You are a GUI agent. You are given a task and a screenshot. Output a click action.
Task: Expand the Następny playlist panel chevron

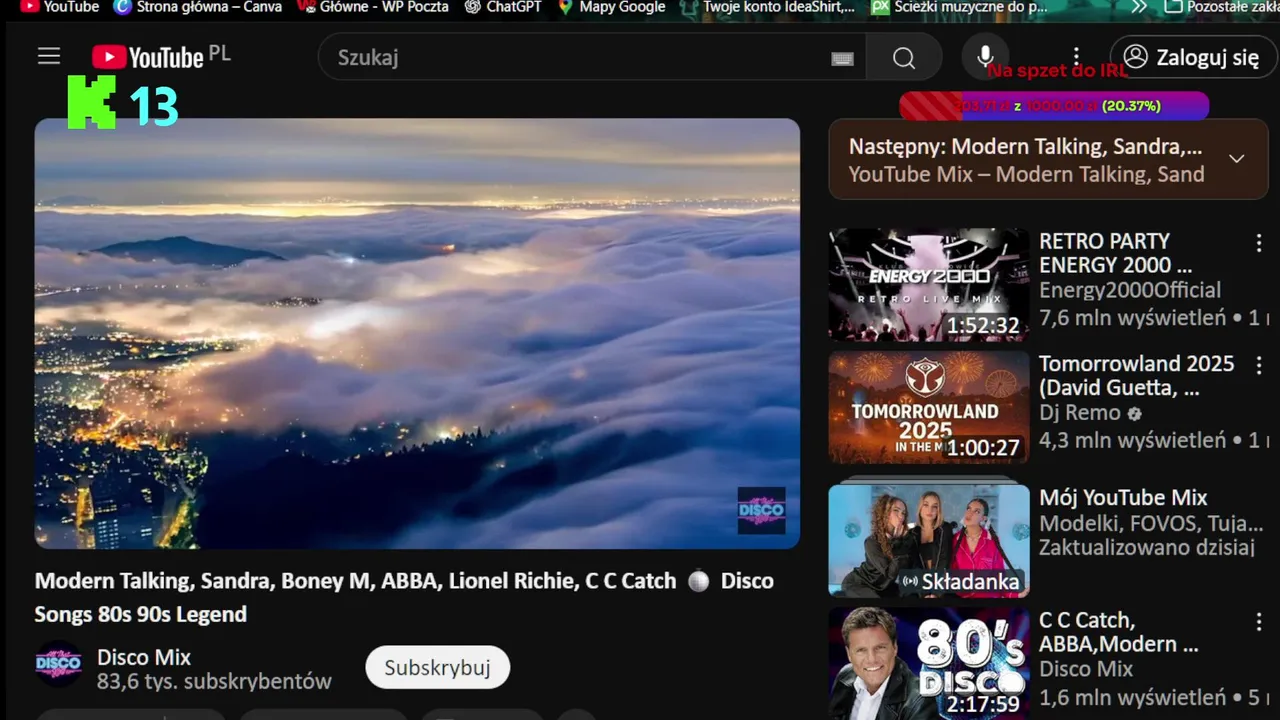click(x=1236, y=159)
